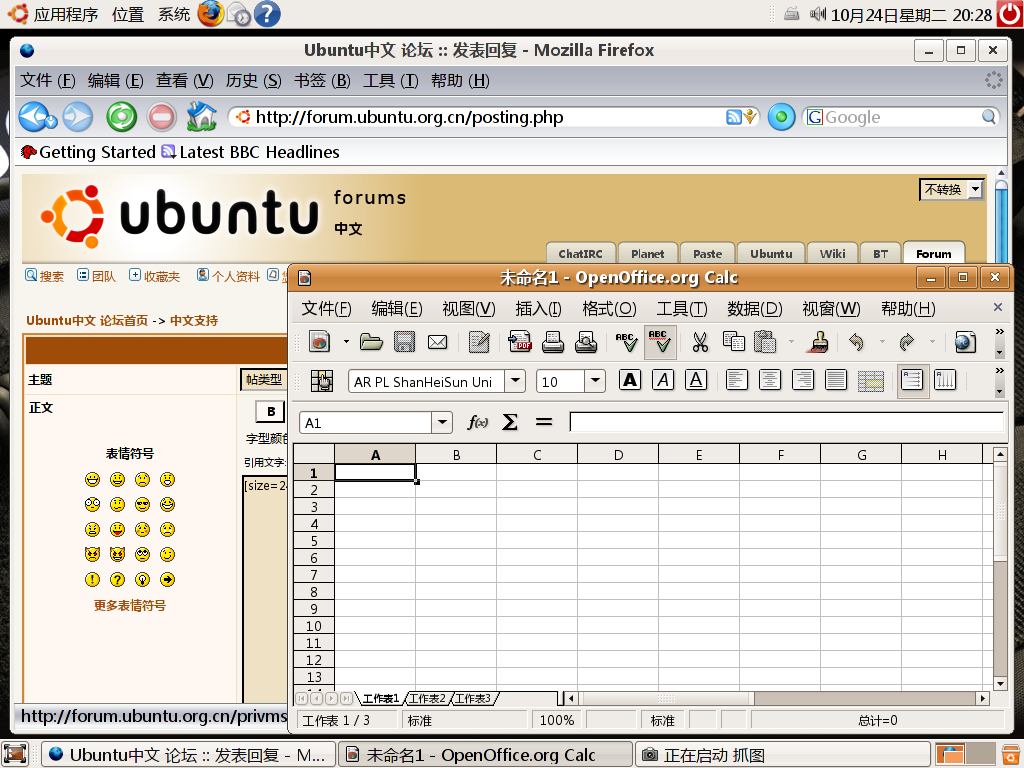Toggle Italic formatting in Calc
The image size is (1024, 768).
point(663,380)
